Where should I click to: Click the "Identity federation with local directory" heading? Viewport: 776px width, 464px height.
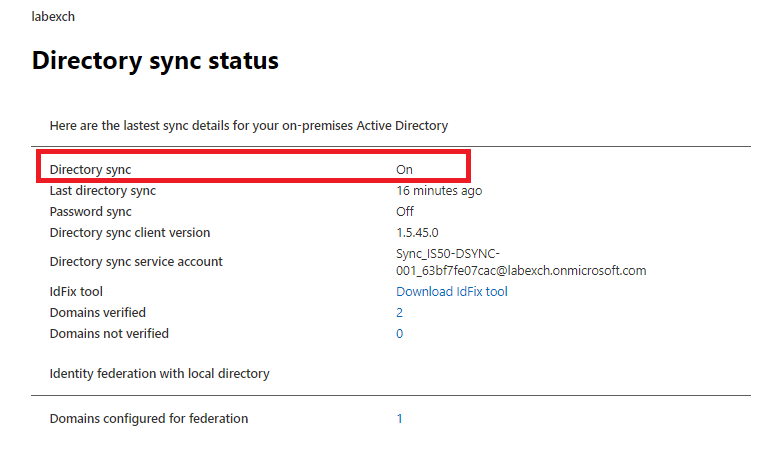[159, 374]
